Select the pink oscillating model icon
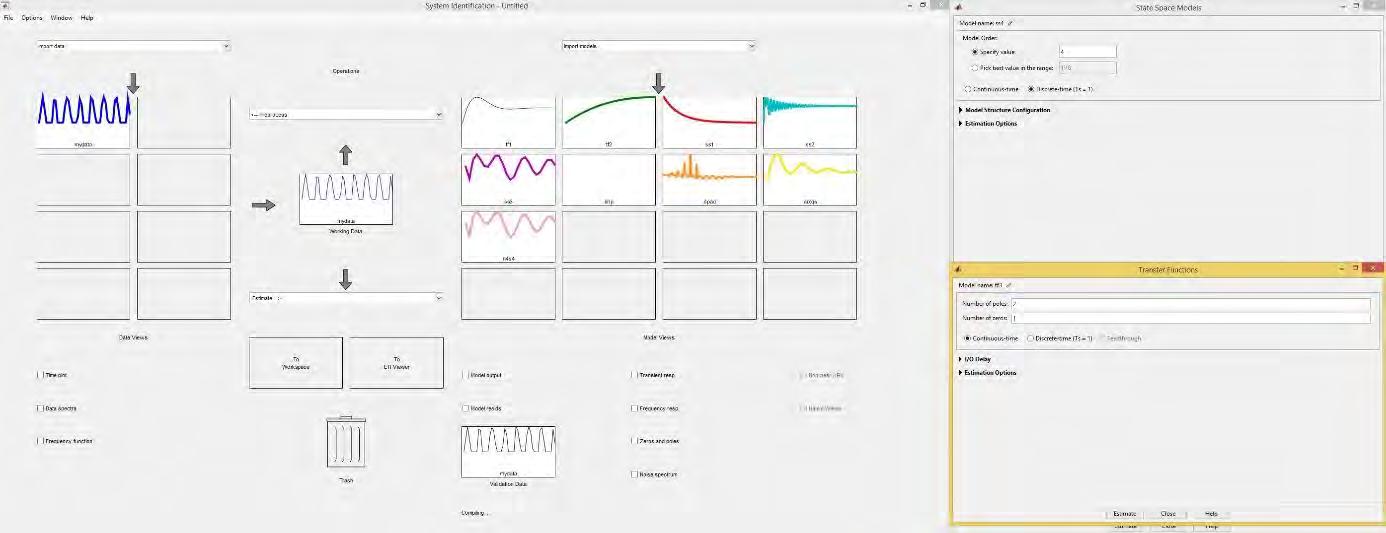 tap(508, 236)
